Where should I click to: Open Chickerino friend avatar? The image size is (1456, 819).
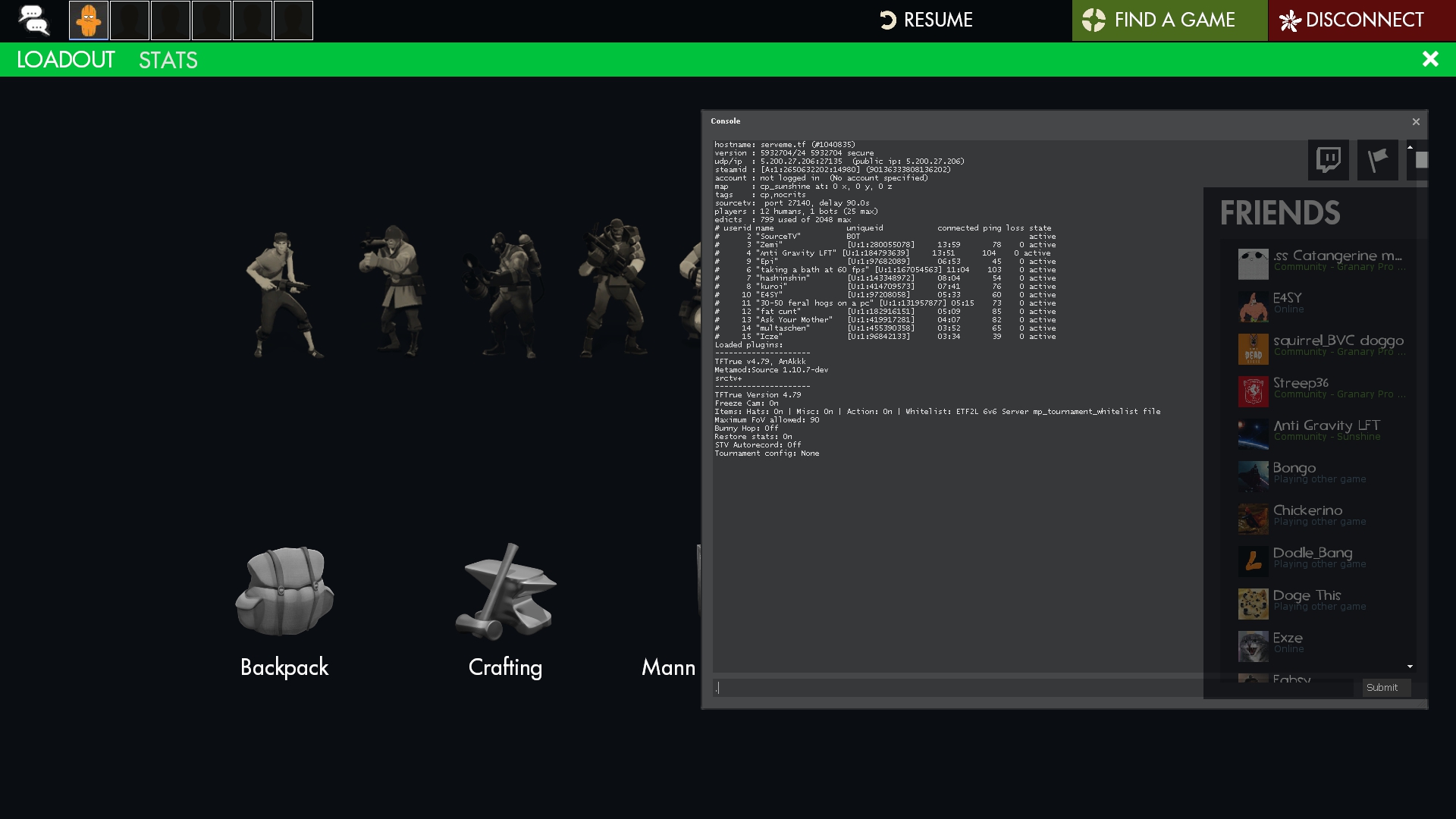tap(1253, 519)
